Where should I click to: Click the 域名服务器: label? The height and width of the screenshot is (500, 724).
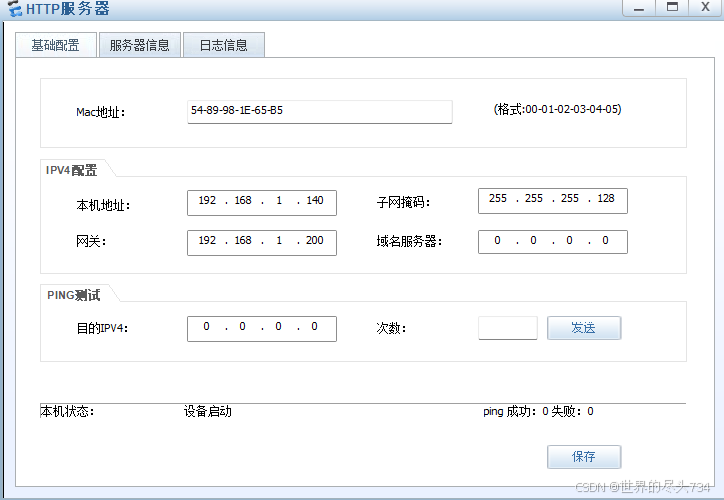click(410, 241)
